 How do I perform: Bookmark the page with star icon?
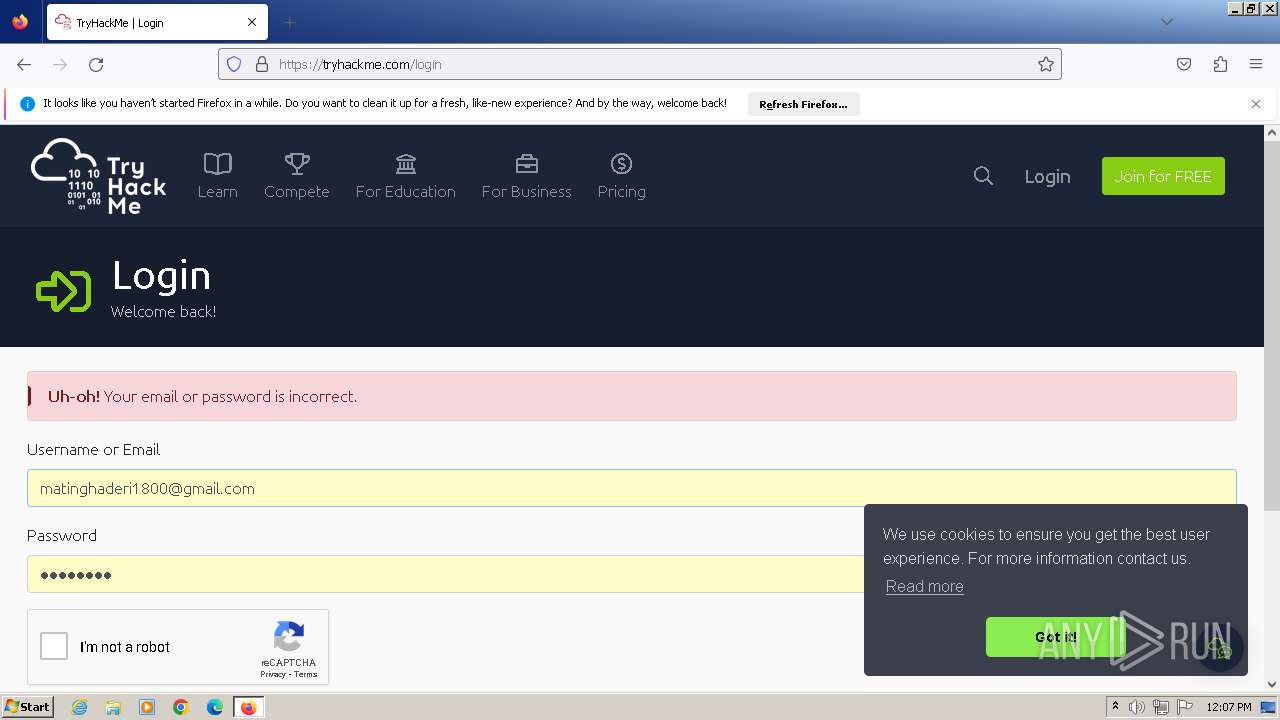pyautogui.click(x=1046, y=64)
